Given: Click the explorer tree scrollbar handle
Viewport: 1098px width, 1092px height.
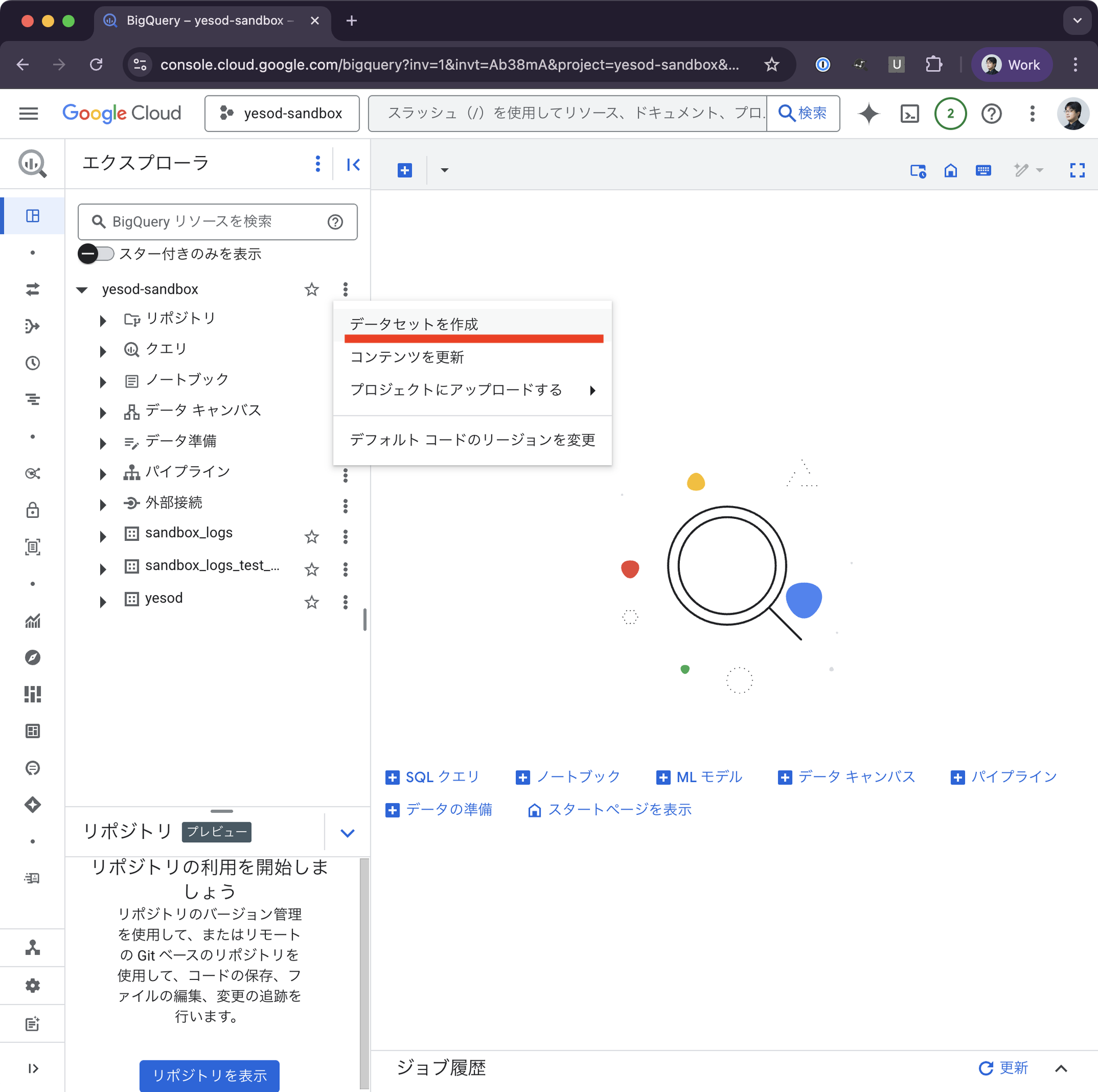Looking at the screenshot, I should pos(364,619).
